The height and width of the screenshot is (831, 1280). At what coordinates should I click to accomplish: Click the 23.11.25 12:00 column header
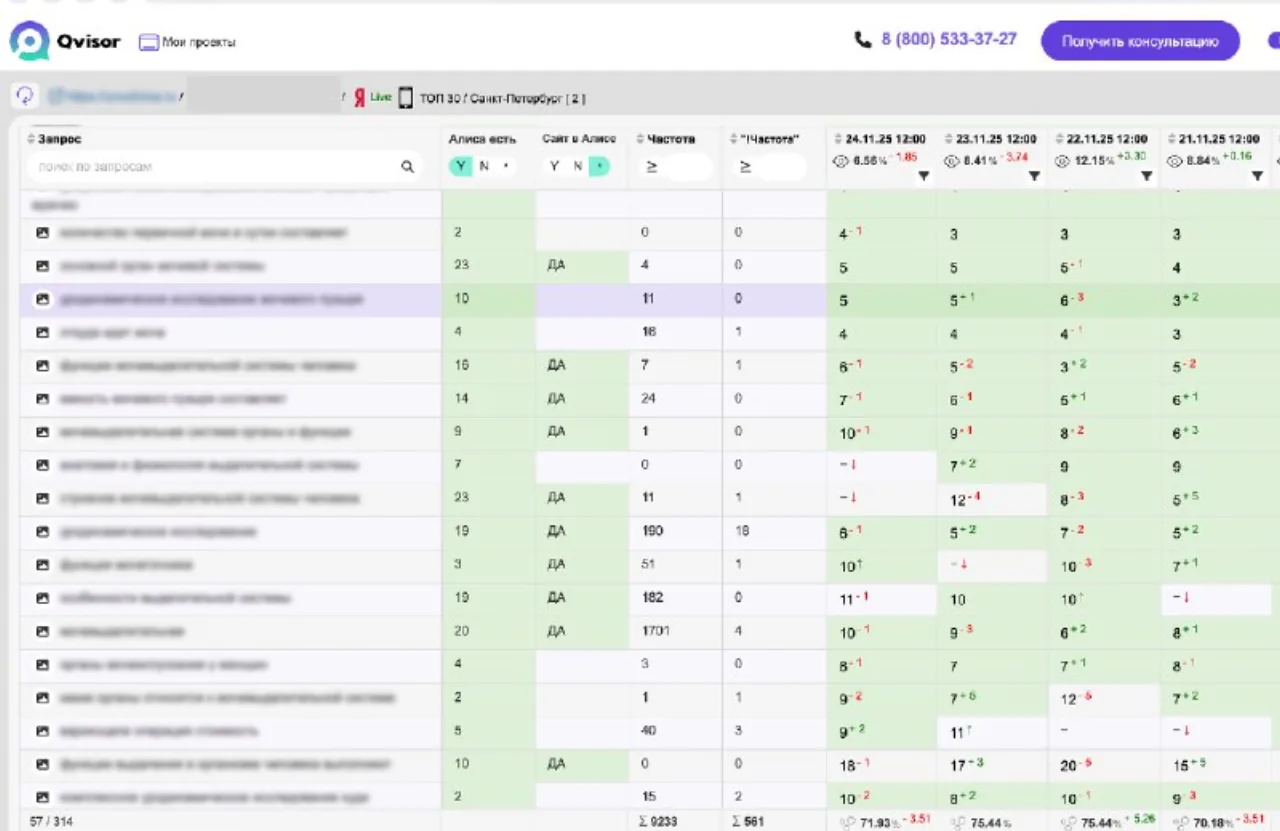click(x=990, y=139)
